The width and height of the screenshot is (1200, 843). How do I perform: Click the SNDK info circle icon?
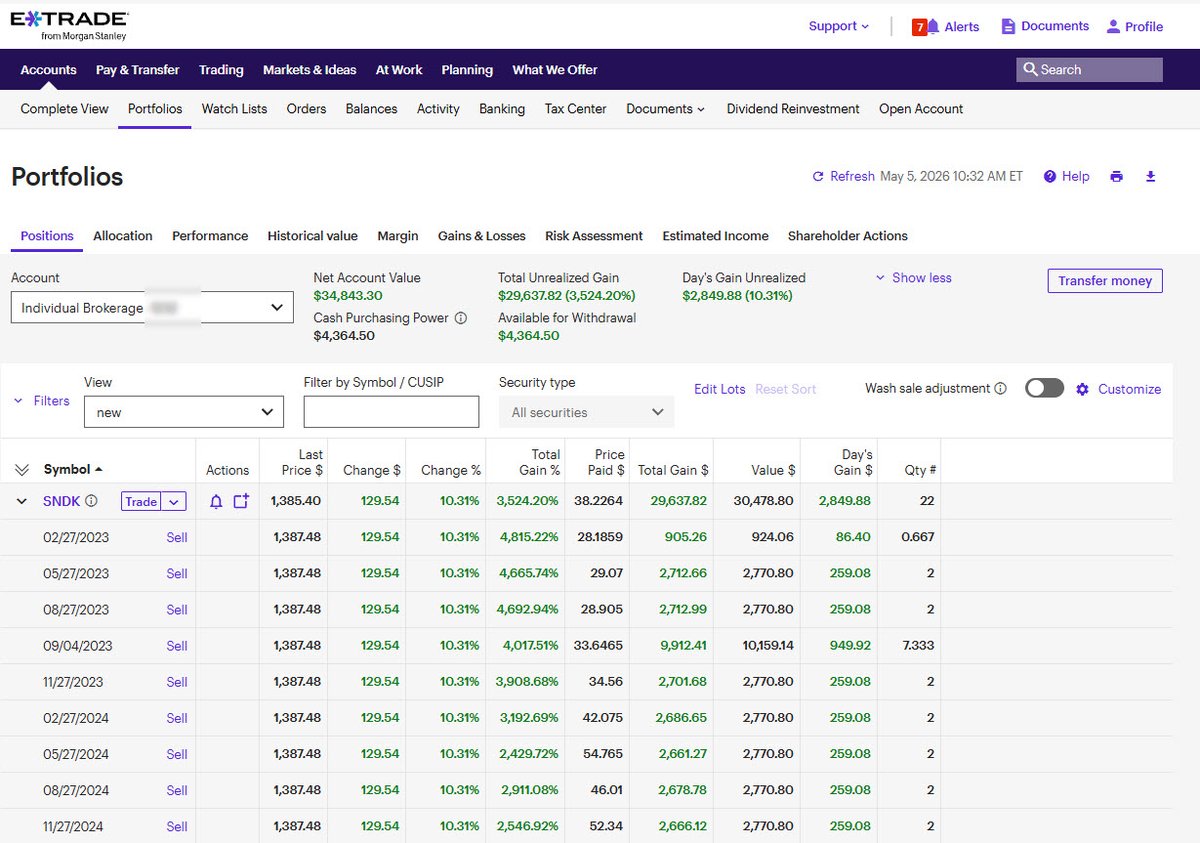(x=91, y=501)
